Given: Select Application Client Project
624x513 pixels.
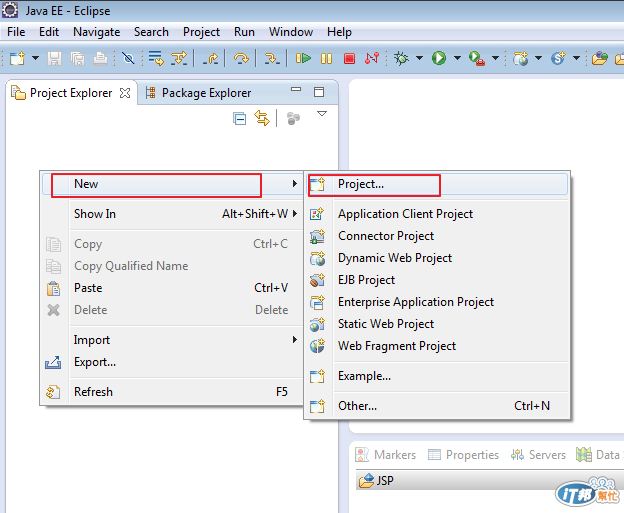Looking at the screenshot, I should (437, 214).
